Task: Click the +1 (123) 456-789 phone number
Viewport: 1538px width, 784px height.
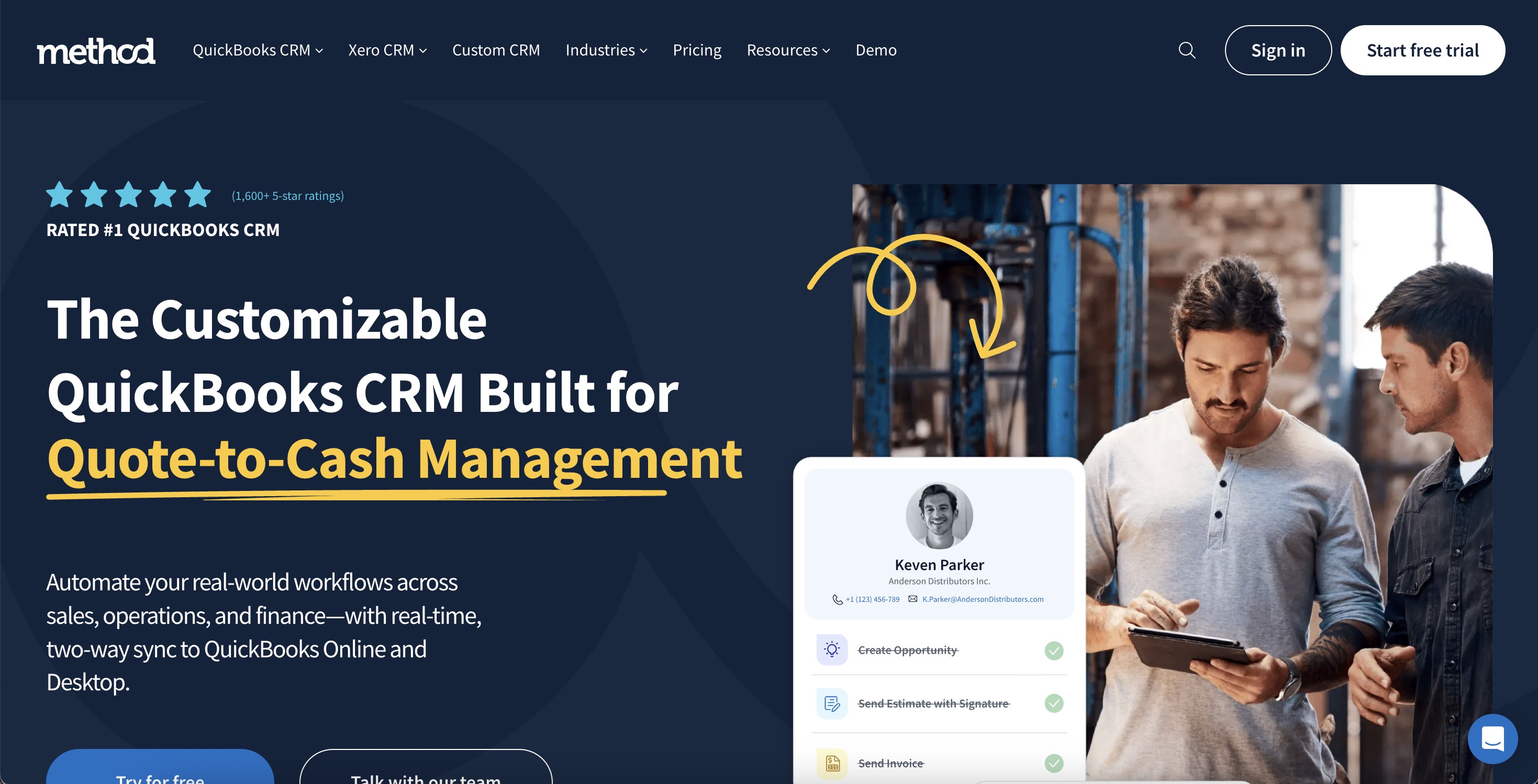Action: click(x=872, y=599)
